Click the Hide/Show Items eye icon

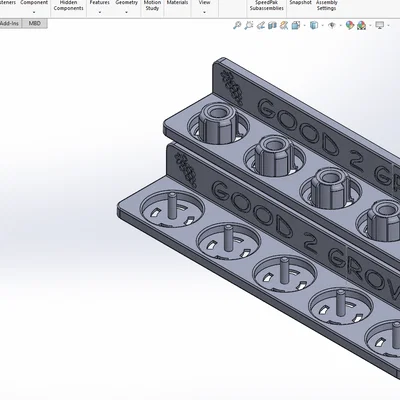(332, 25)
